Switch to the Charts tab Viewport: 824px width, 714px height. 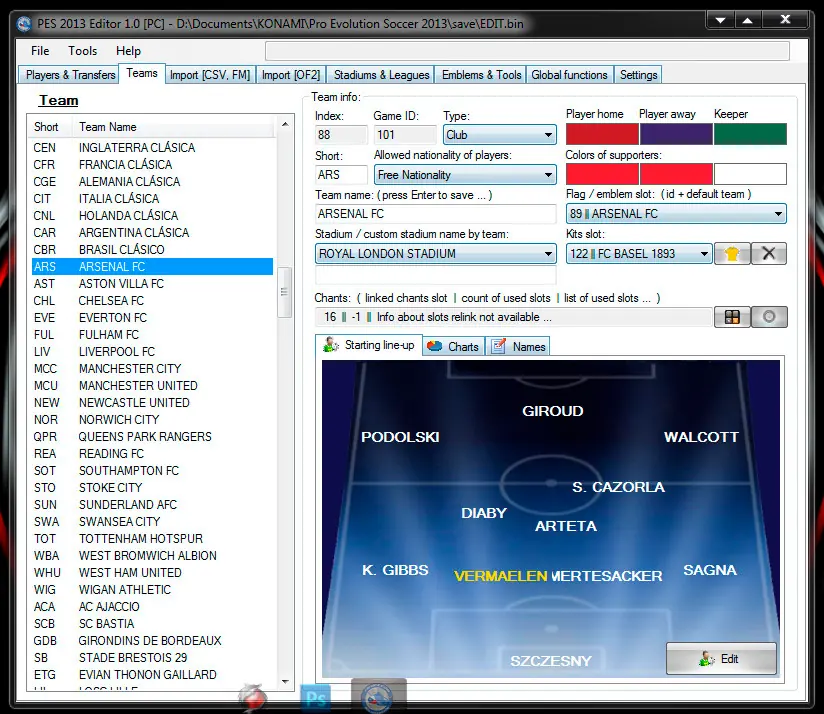tap(454, 347)
